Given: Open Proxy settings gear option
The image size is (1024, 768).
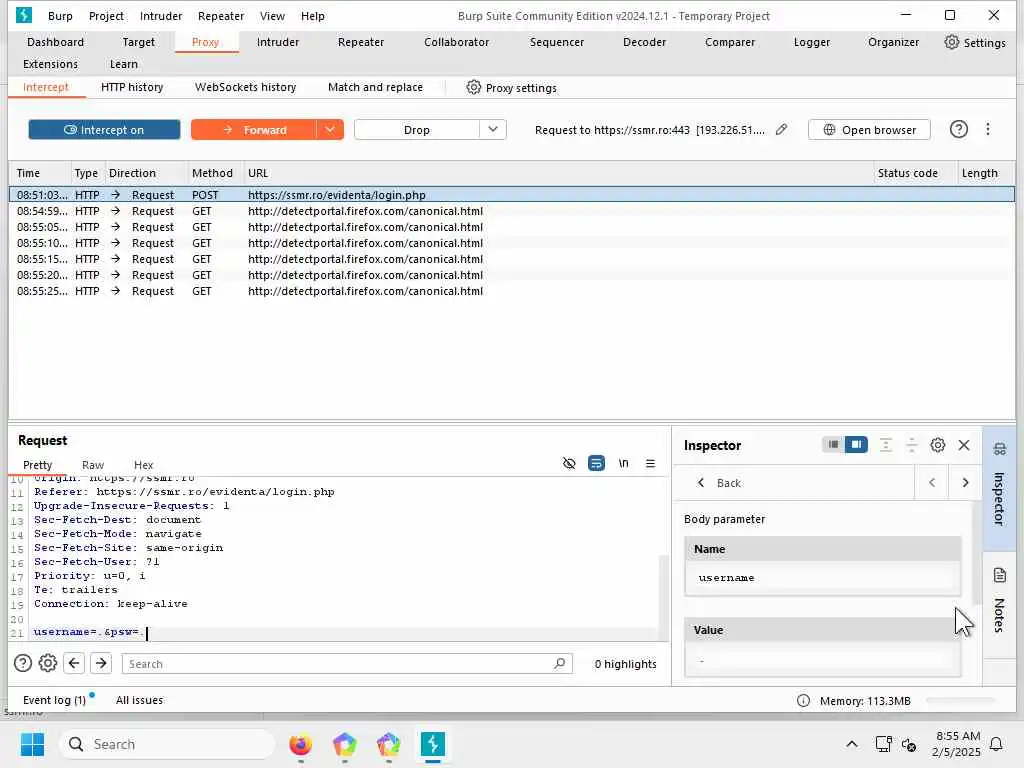Looking at the screenshot, I should tap(511, 88).
